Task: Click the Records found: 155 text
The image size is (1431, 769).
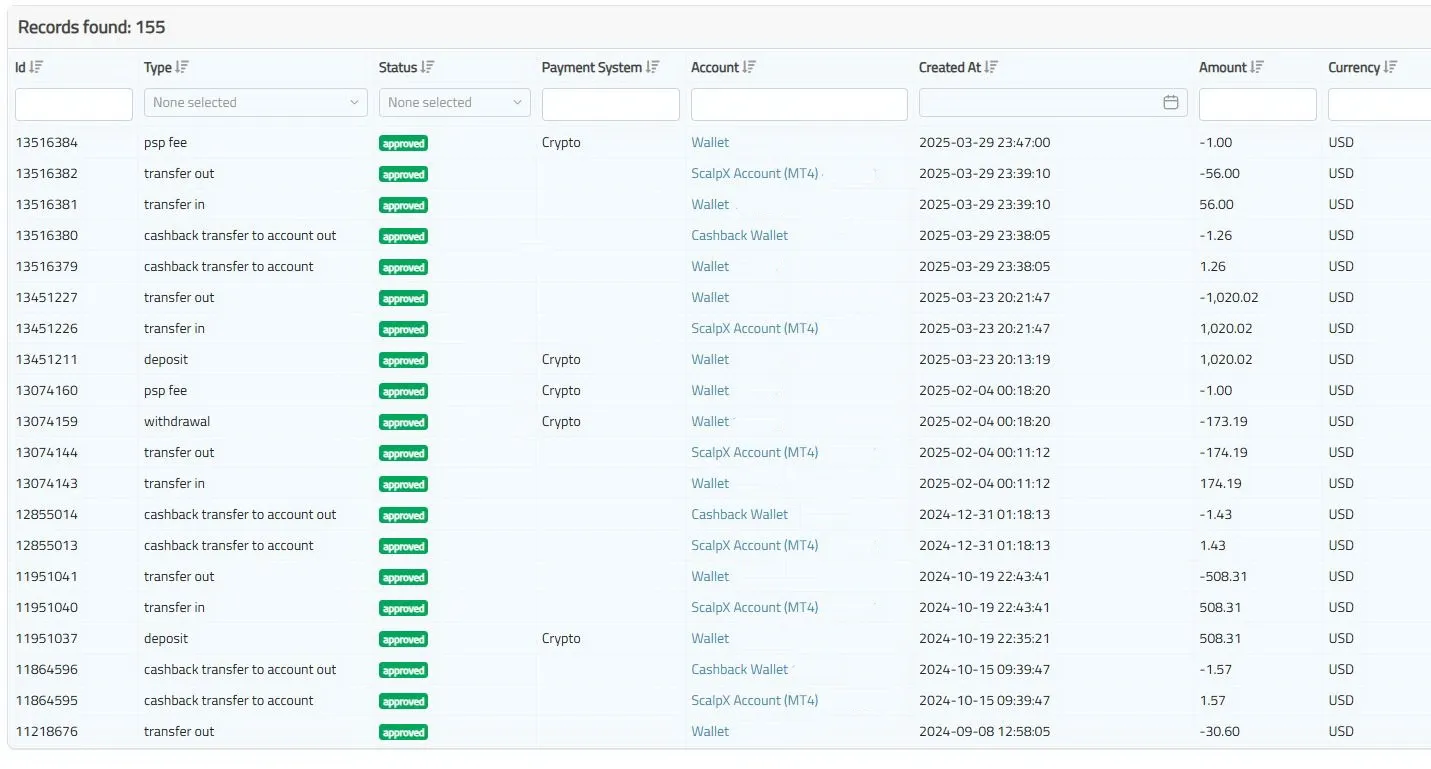Action: (92, 27)
